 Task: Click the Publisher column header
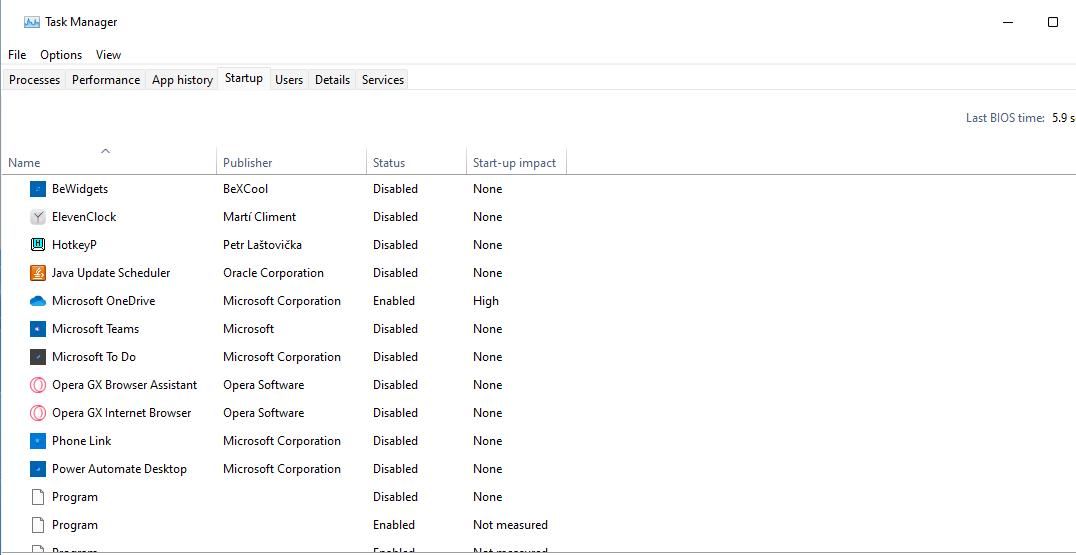pyautogui.click(x=248, y=163)
